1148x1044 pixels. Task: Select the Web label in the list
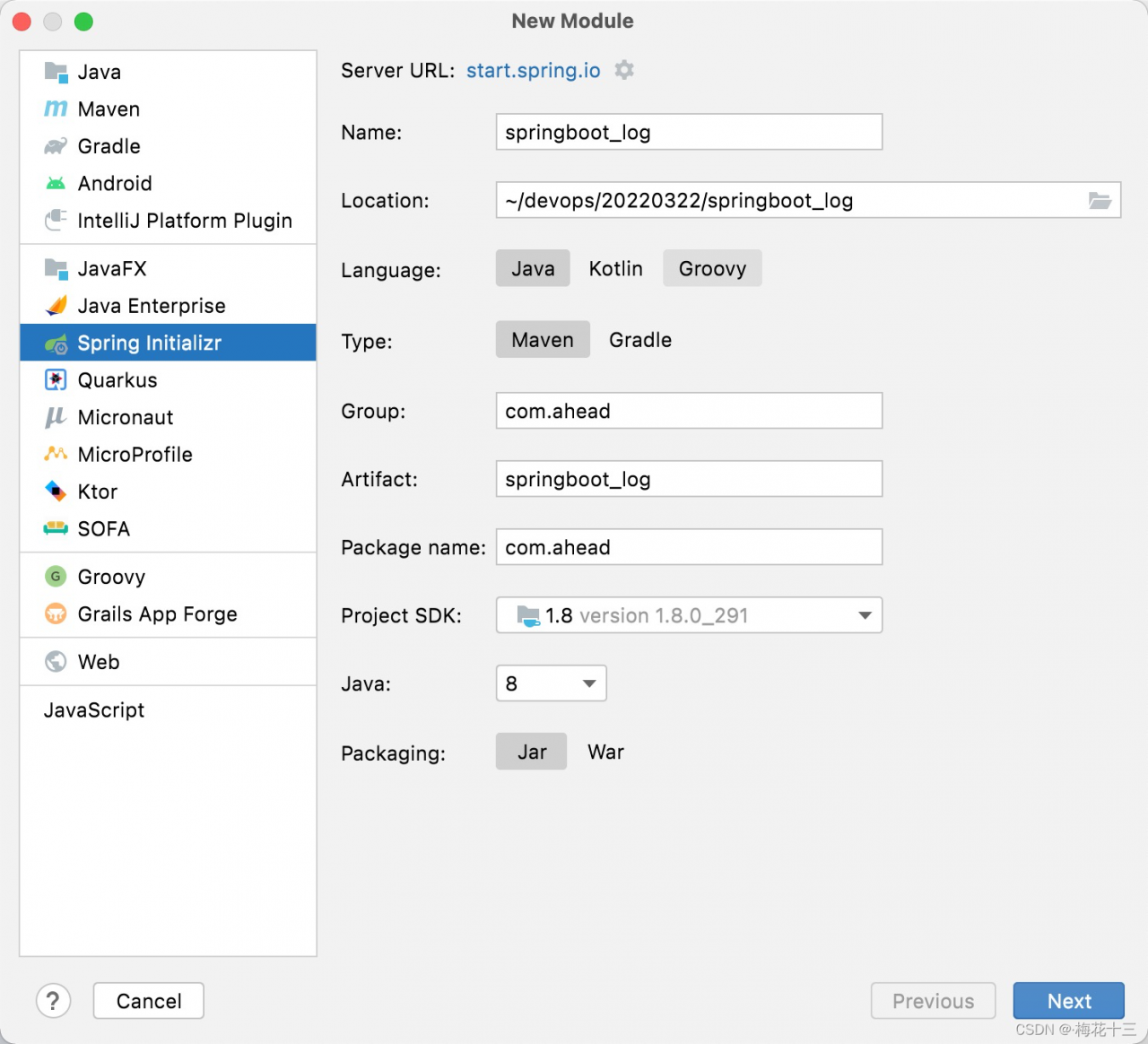point(99,662)
